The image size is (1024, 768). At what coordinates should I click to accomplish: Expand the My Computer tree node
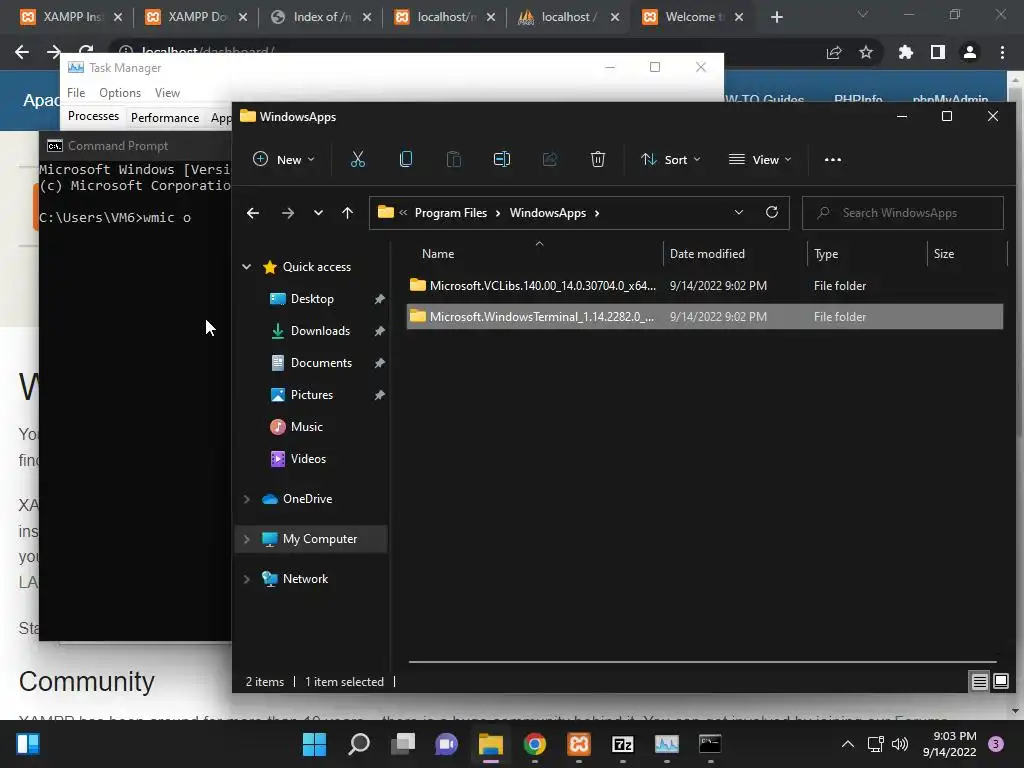point(246,539)
